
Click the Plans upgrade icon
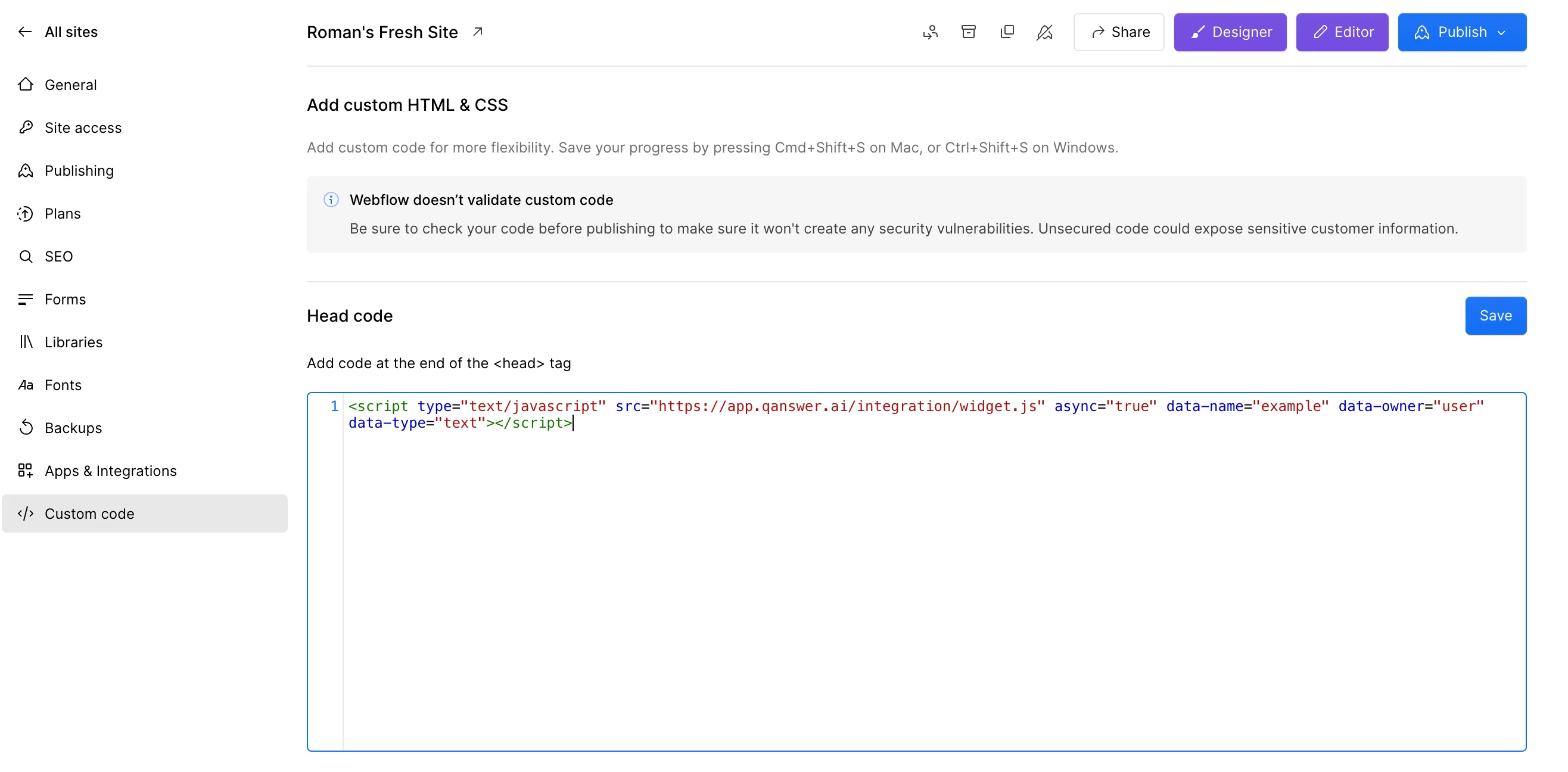(26, 213)
